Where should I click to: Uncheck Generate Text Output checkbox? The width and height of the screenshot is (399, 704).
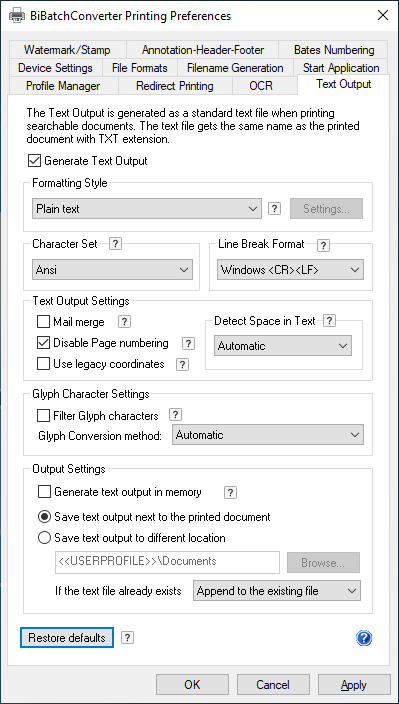point(34,160)
